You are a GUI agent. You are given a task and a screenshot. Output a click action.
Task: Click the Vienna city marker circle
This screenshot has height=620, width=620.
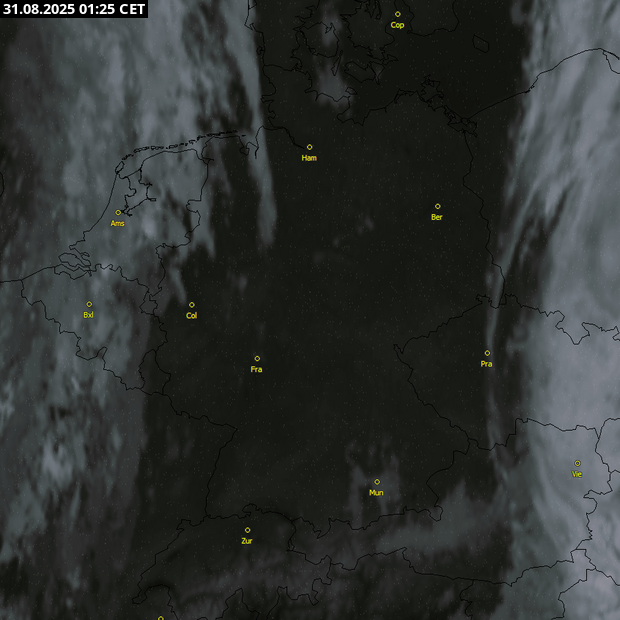[578, 463]
